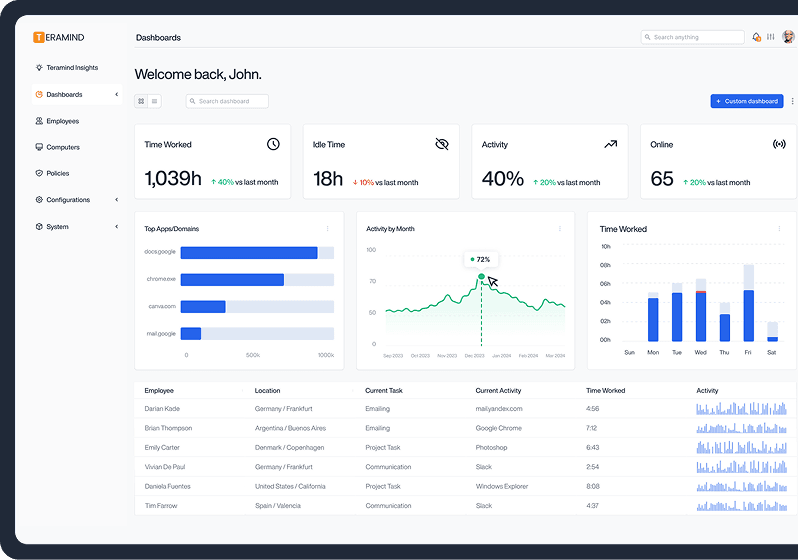798x560 pixels.
Task: Focus the Search dashboard field
Action: click(227, 101)
